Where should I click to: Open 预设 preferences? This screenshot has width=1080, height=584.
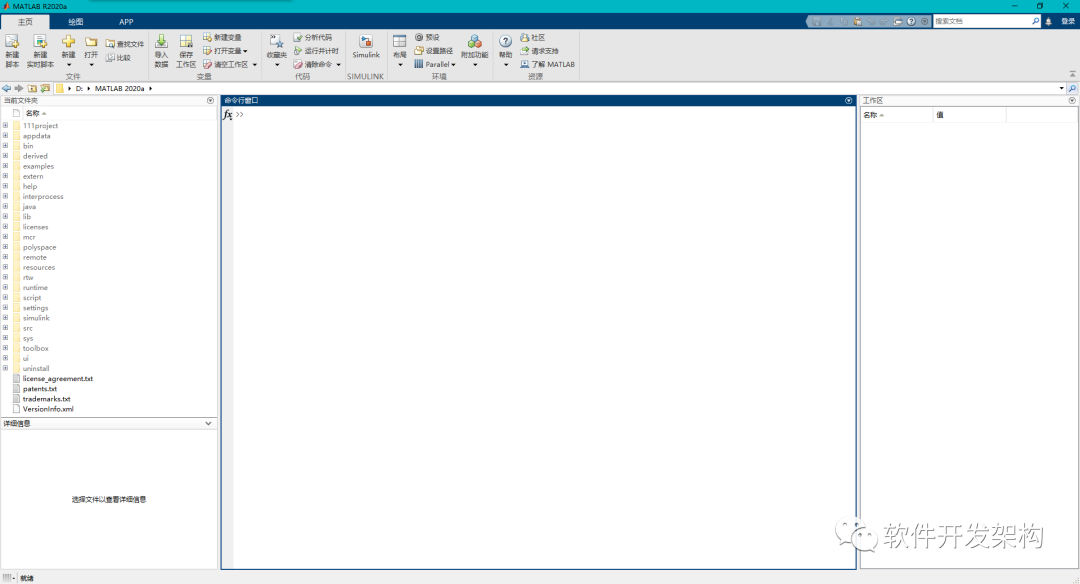(x=427, y=37)
